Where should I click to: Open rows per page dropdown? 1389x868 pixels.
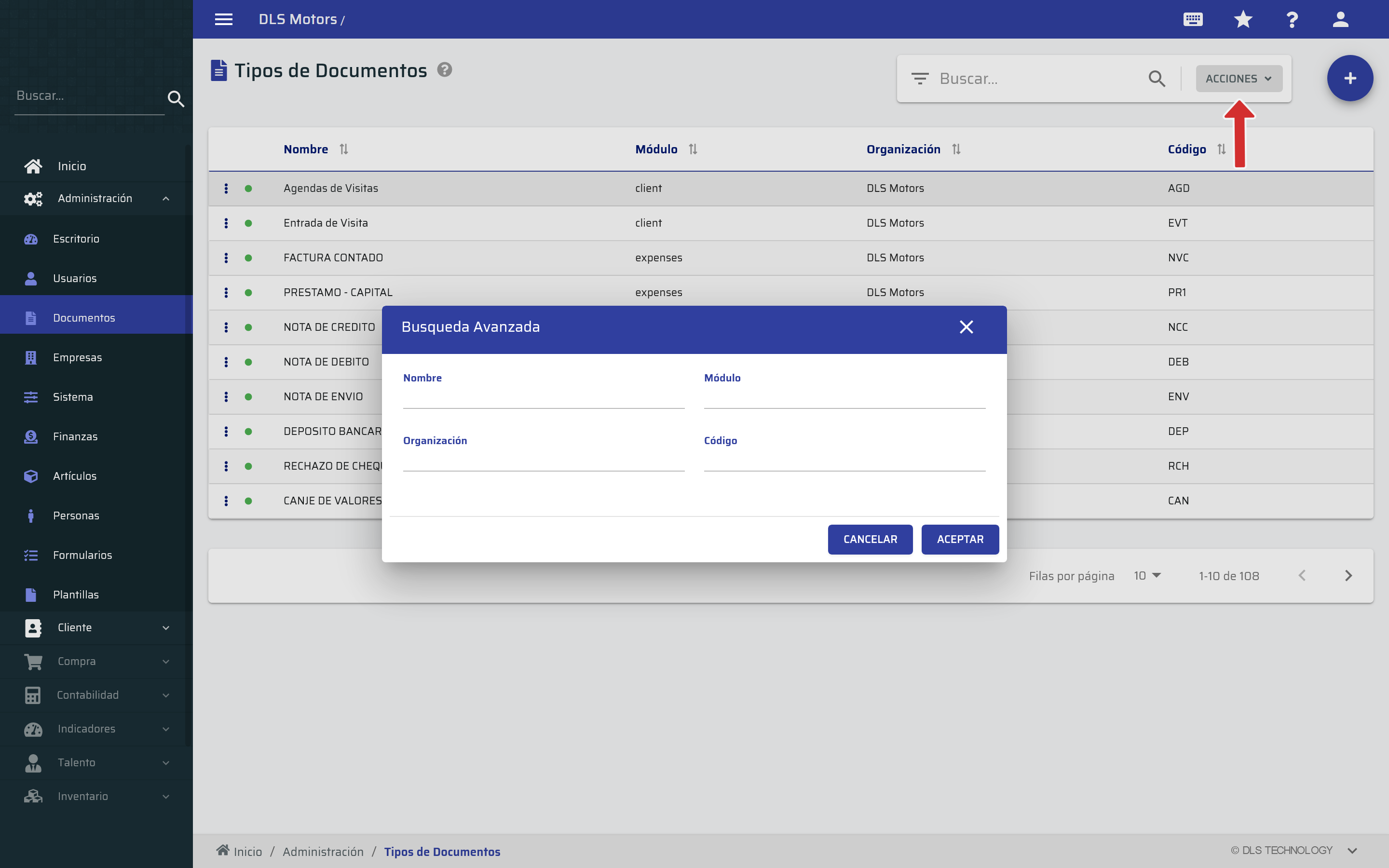click(1147, 575)
